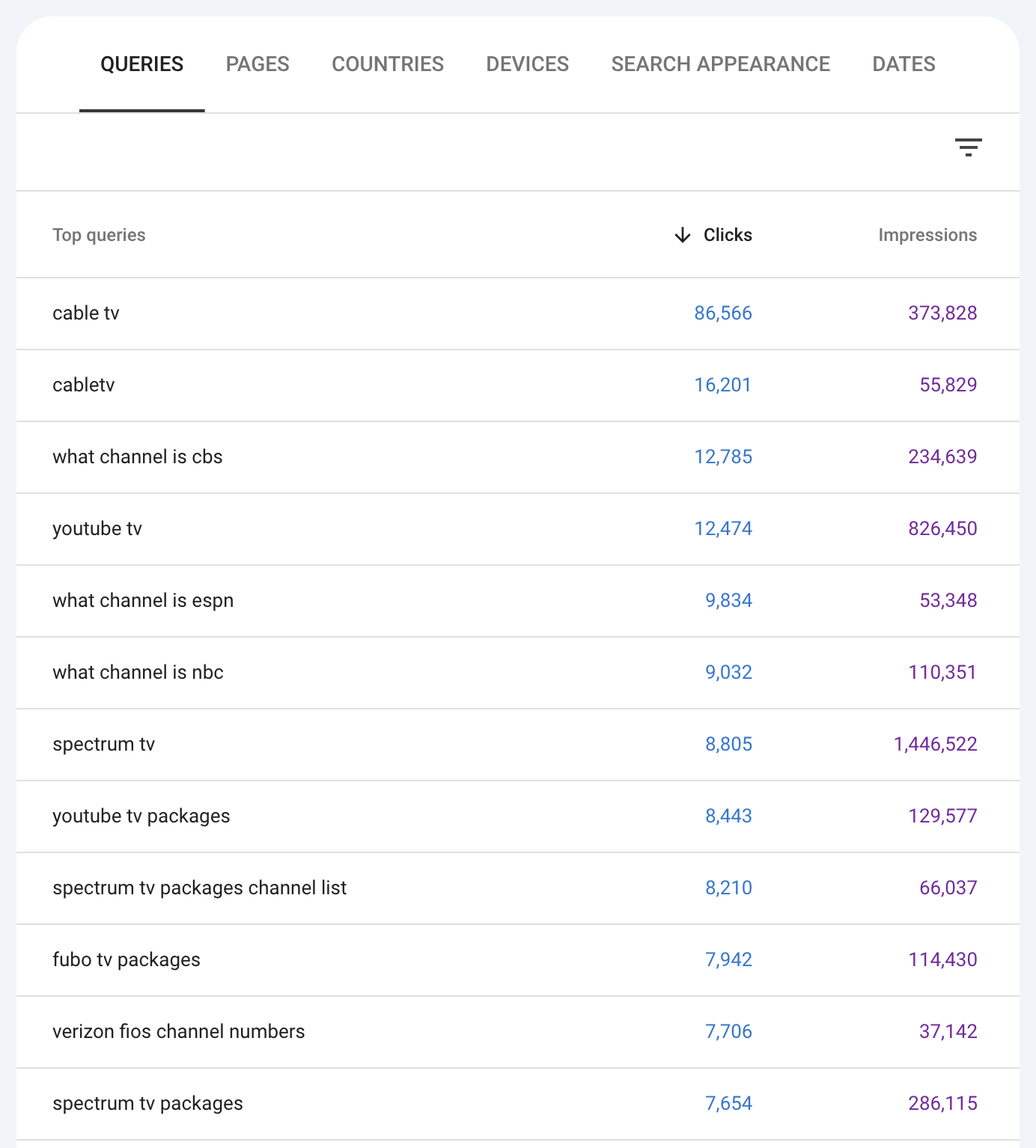This screenshot has height=1148, width=1036.
Task: Click the 8,443 clicks value
Action: [x=729, y=816]
